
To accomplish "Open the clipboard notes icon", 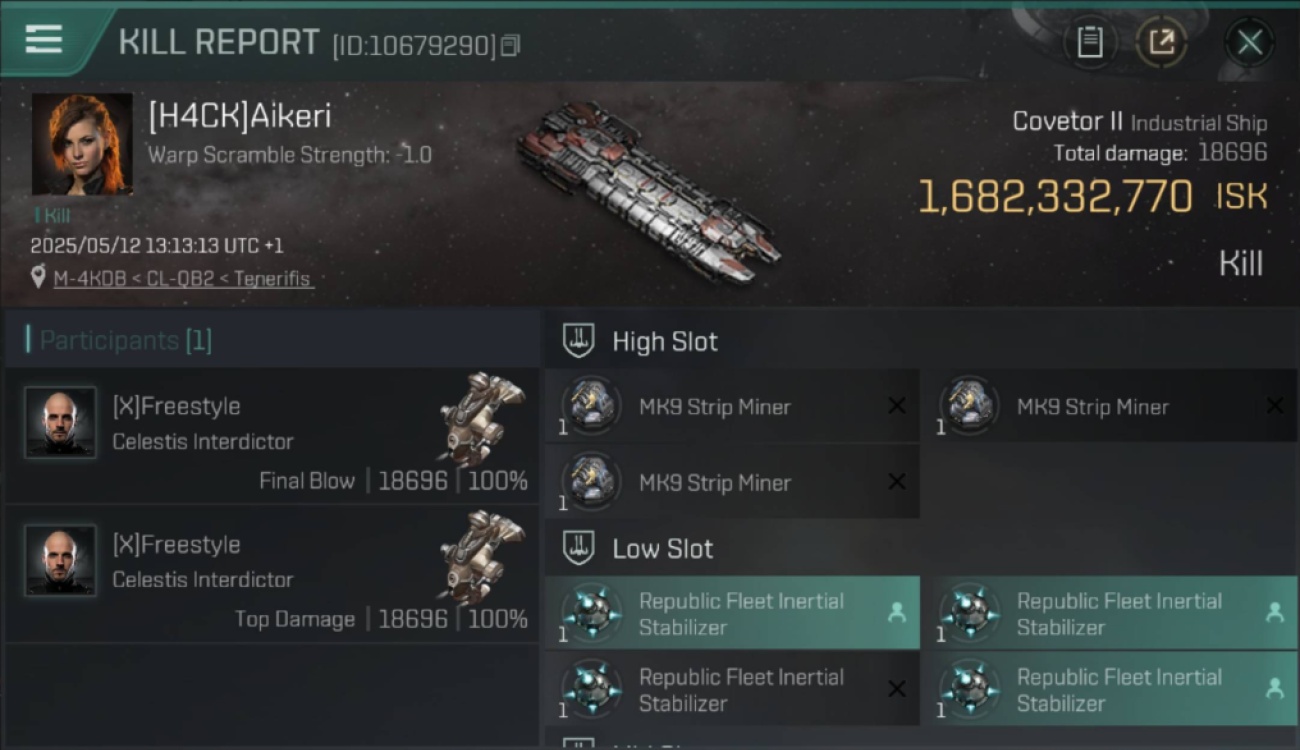I will [x=1089, y=42].
